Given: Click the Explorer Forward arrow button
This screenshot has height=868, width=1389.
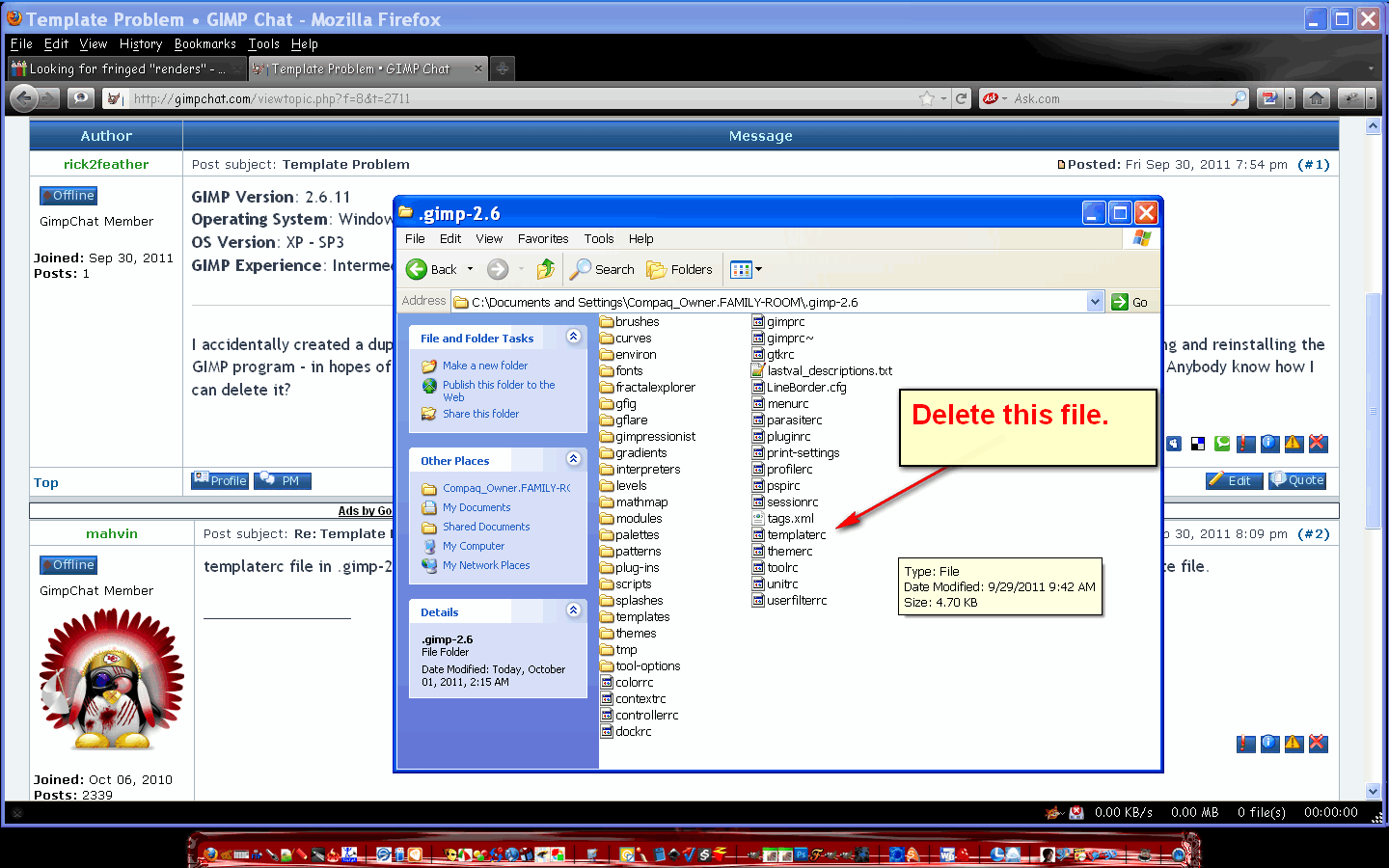Looking at the screenshot, I should [x=498, y=269].
